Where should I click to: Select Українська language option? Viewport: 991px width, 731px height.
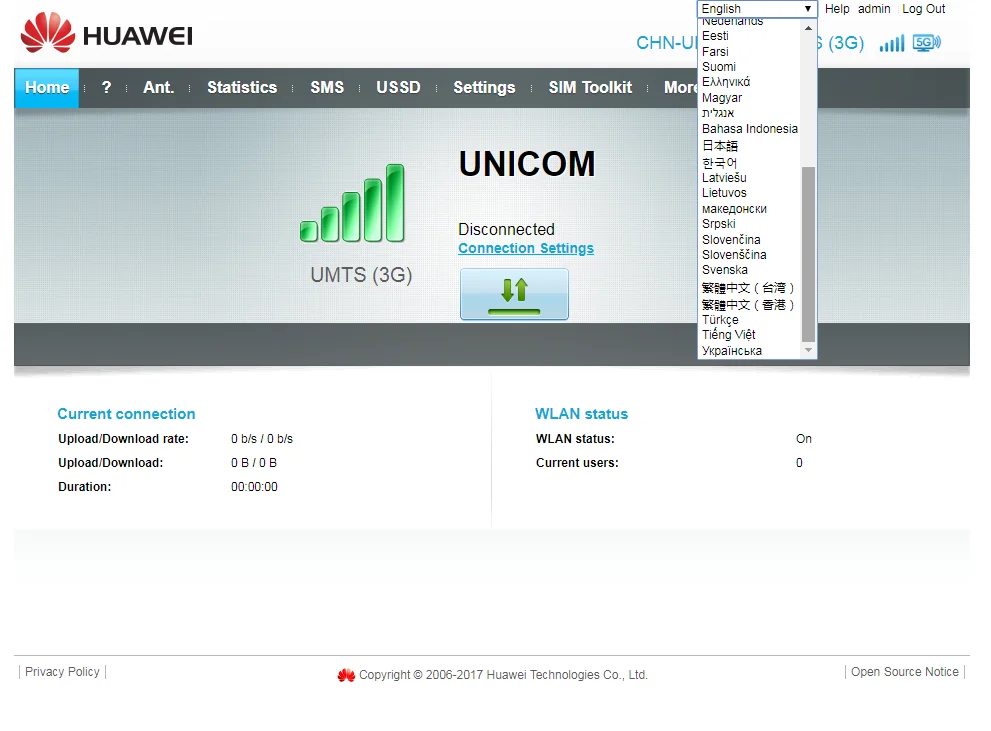(x=749, y=351)
